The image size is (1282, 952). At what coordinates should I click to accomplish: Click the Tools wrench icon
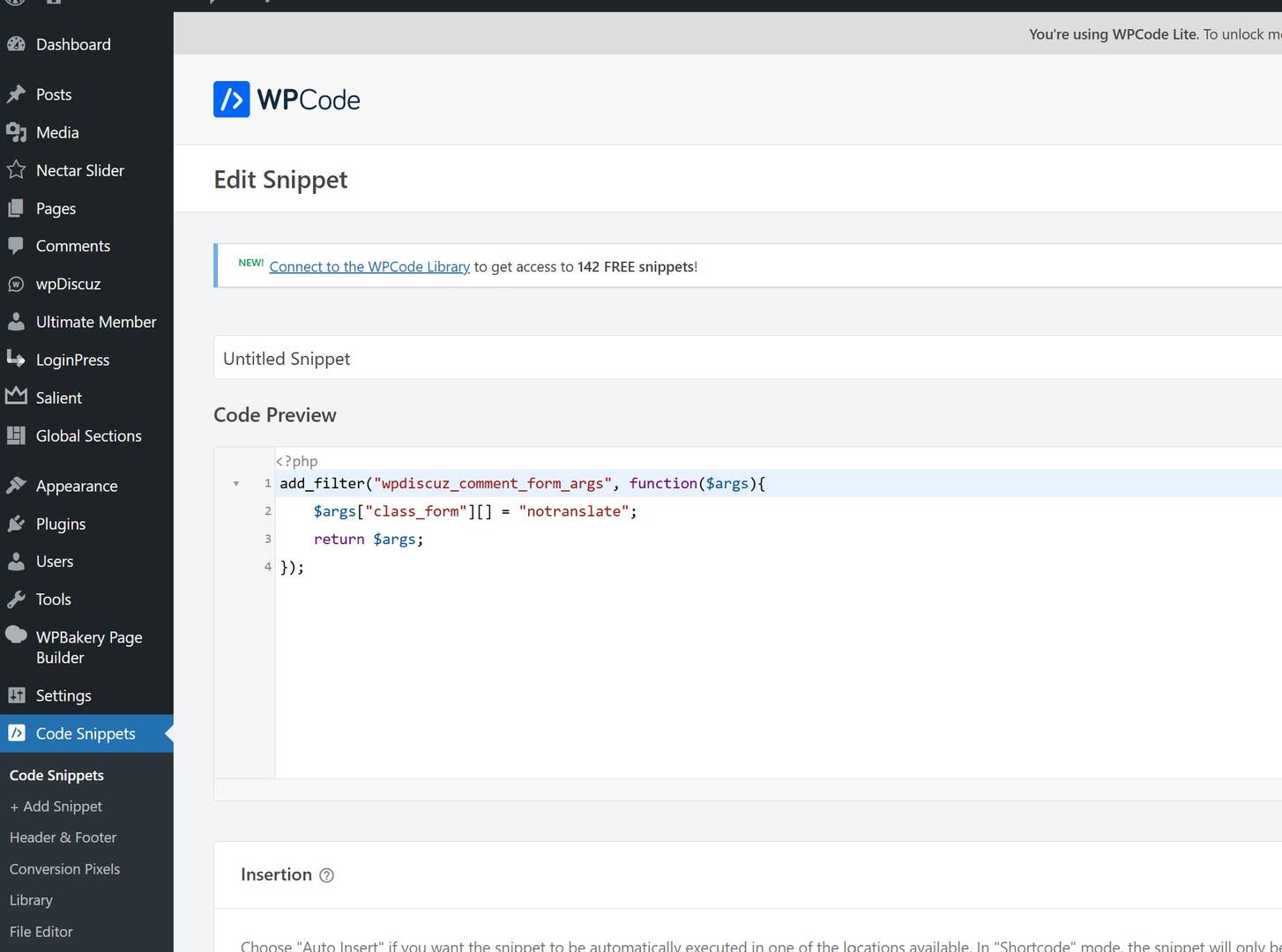pyautogui.click(x=16, y=599)
